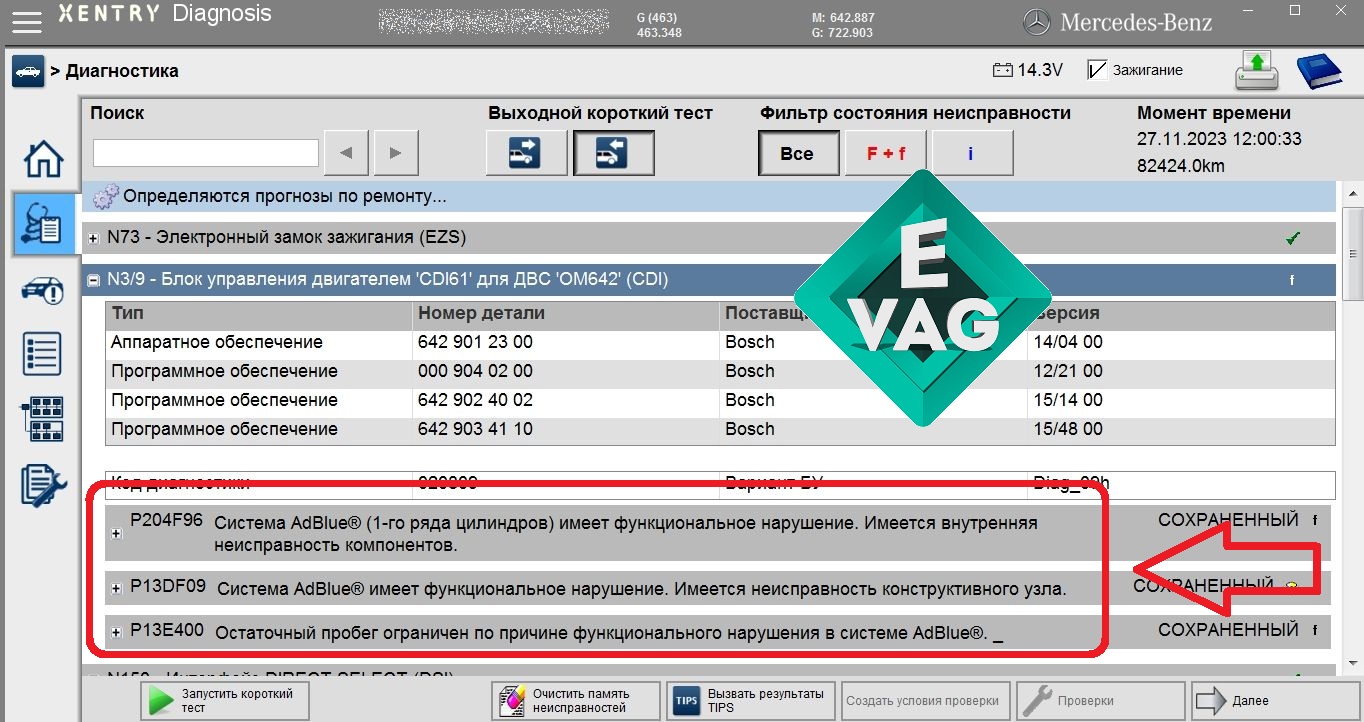The height and width of the screenshot is (722, 1364).
Task: Jump to next search result arrow
Action: [x=396, y=153]
